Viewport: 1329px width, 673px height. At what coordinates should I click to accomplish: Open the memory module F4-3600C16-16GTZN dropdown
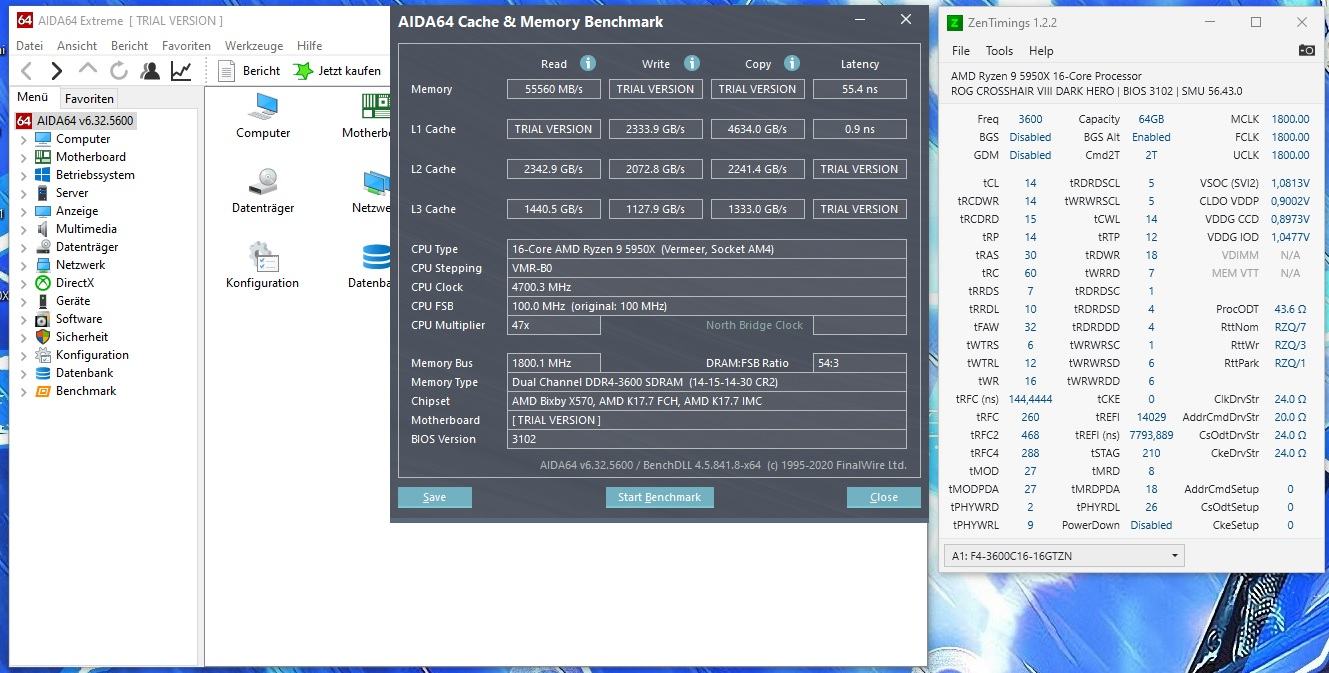[1064, 555]
